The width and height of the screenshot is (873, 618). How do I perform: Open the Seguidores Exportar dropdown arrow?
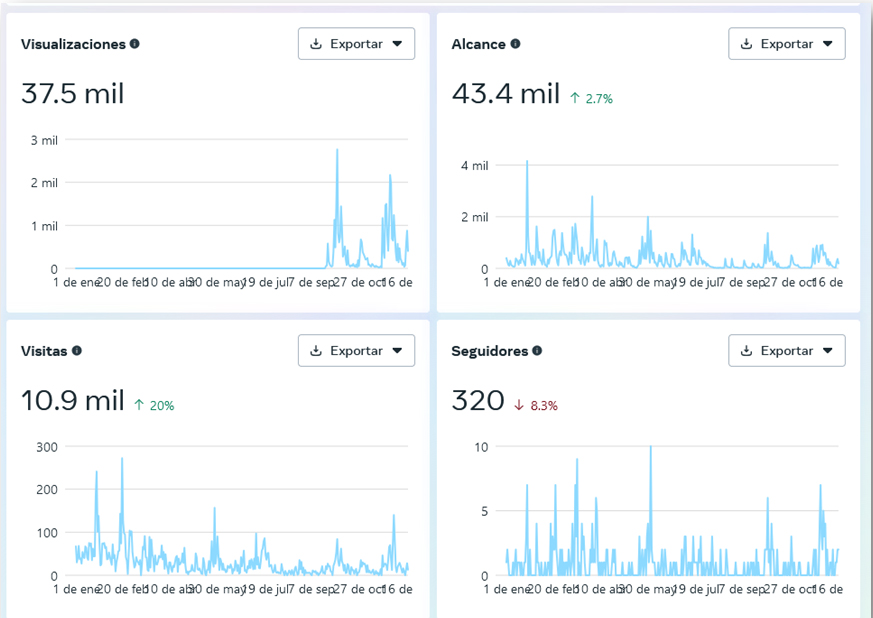(x=828, y=350)
